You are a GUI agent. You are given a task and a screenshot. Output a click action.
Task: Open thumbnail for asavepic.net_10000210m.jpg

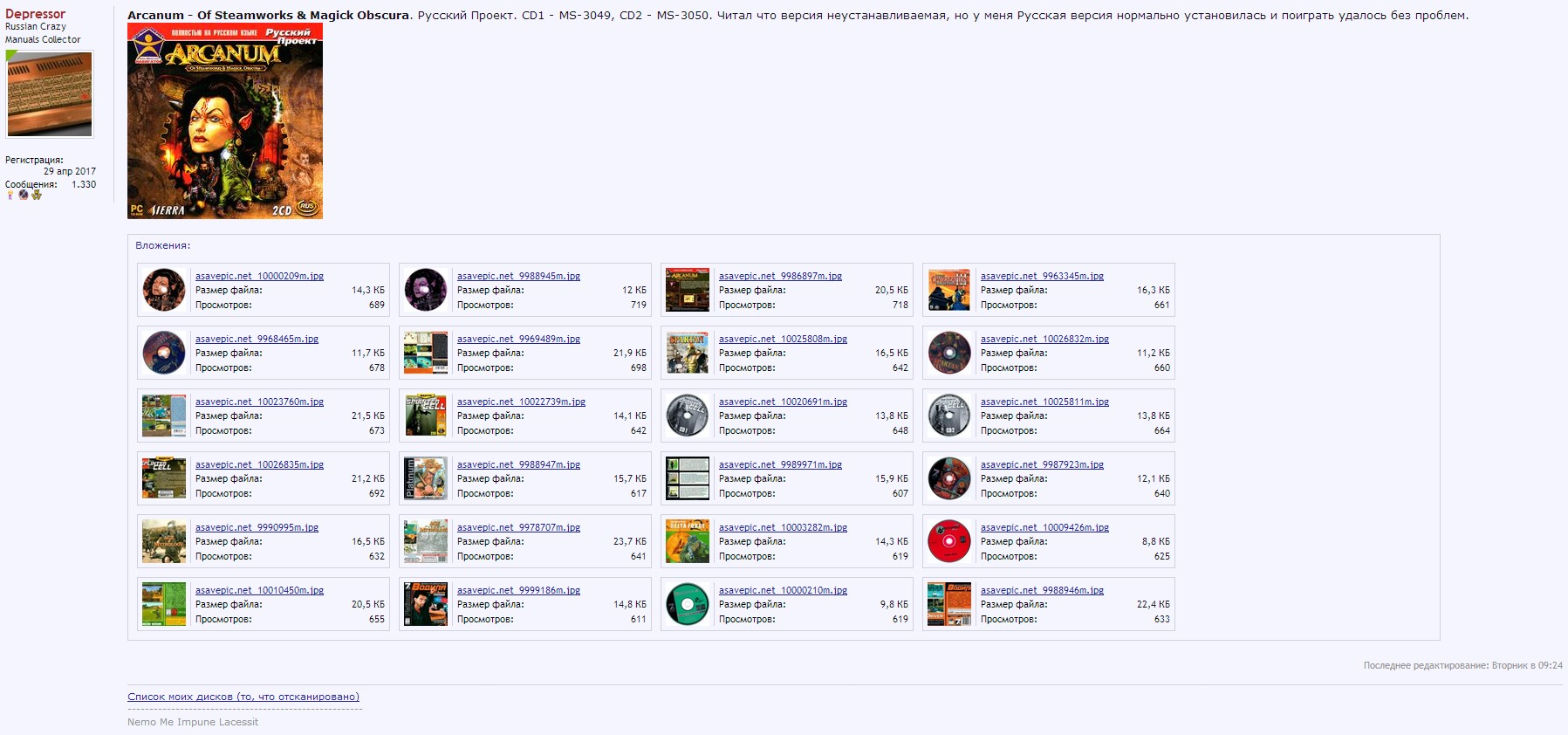pyautogui.click(x=688, y=604)
